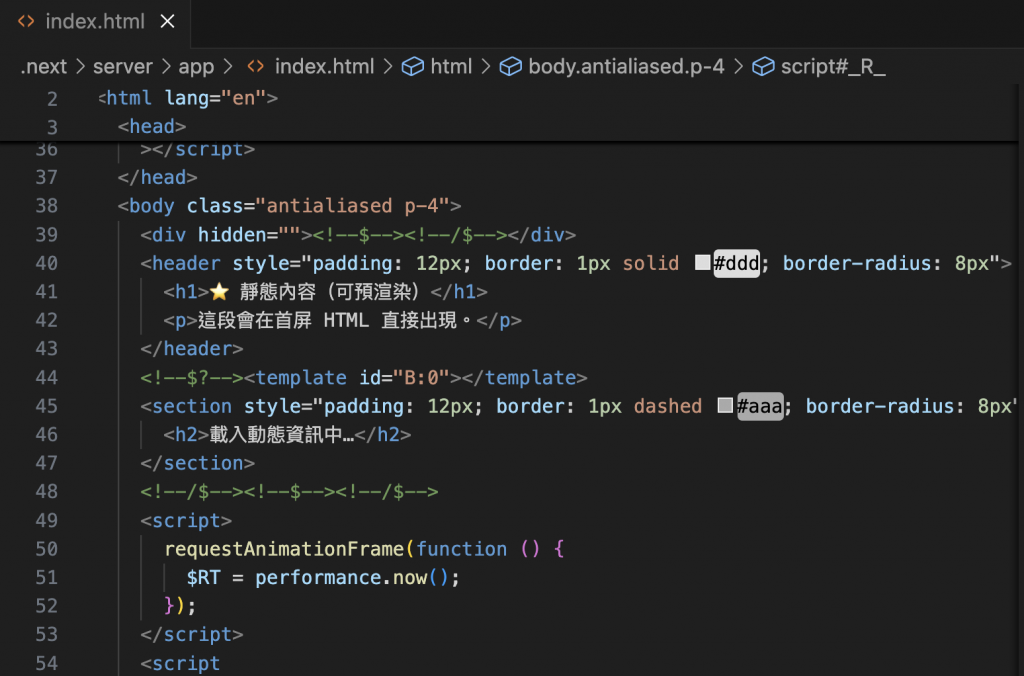Select the index.html editor tab
Viewport: 1024px width, 676px height.
pos(95,22)
